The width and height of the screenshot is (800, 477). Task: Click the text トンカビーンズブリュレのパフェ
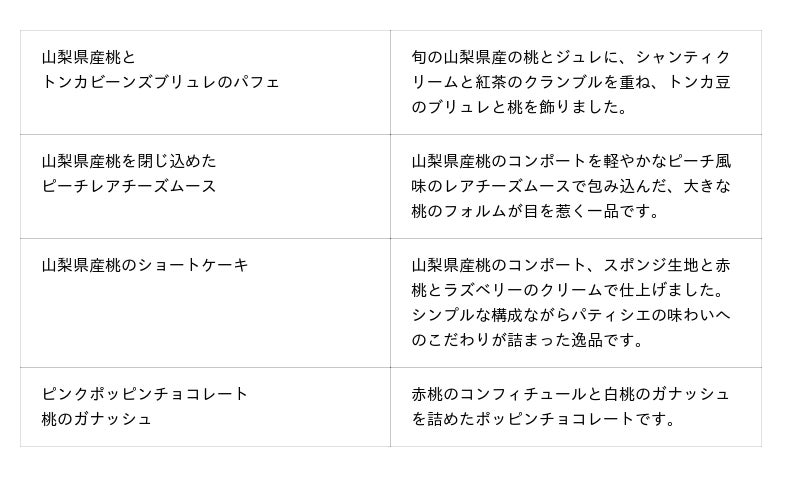161,82
